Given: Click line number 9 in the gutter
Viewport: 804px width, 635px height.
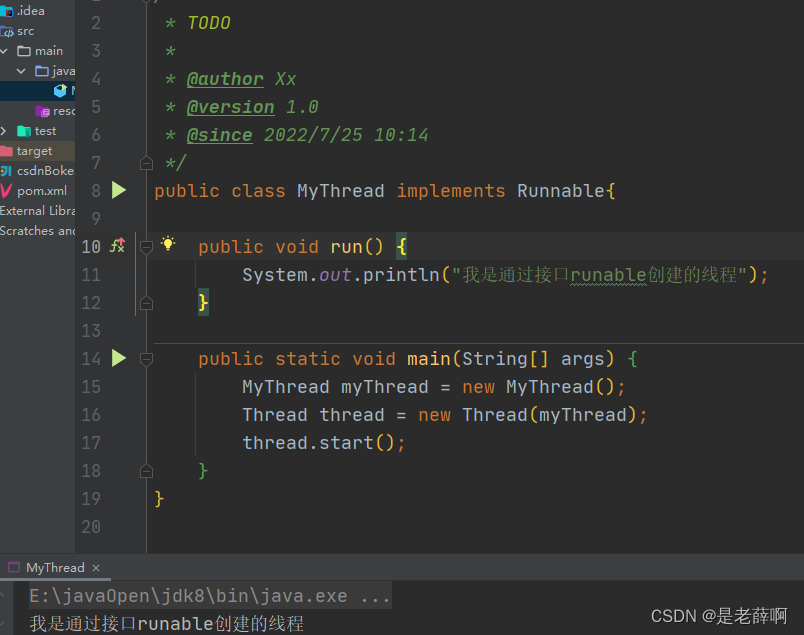Looking at the screenshot, I should pyautogui.click(x=96, y=219).
